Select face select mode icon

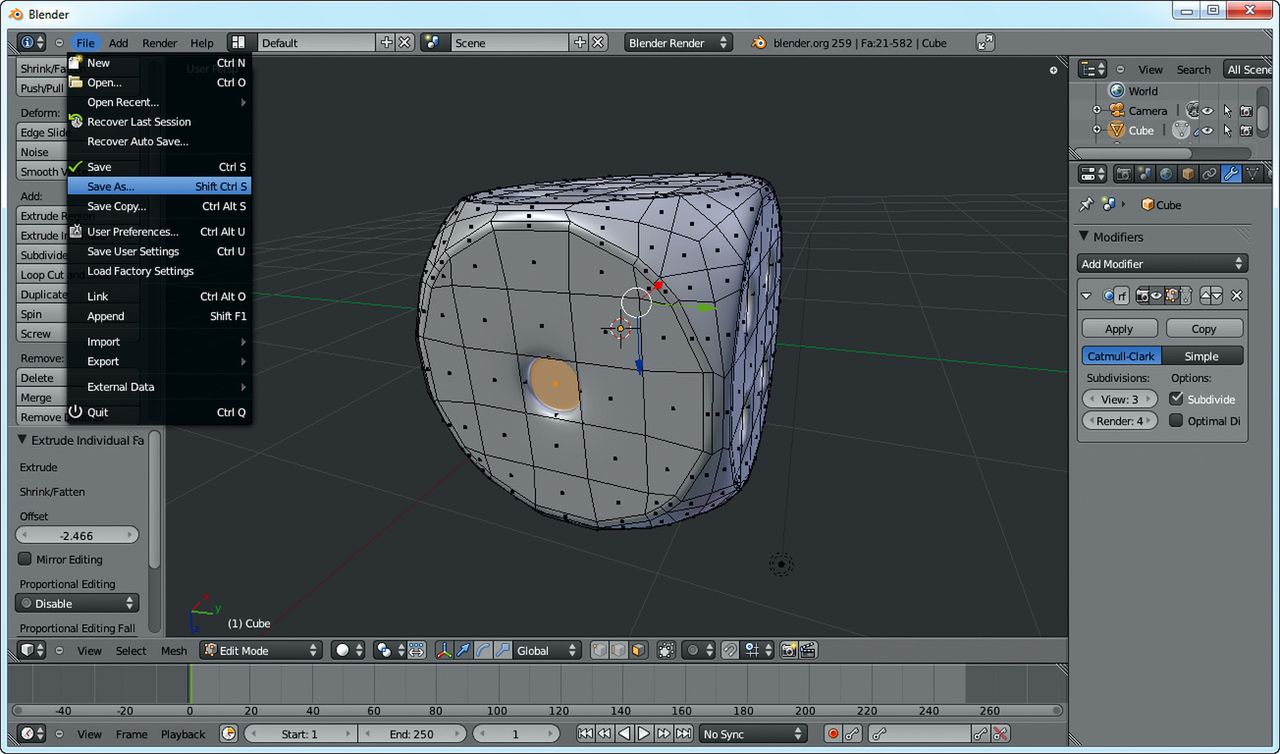pos(638,650)
